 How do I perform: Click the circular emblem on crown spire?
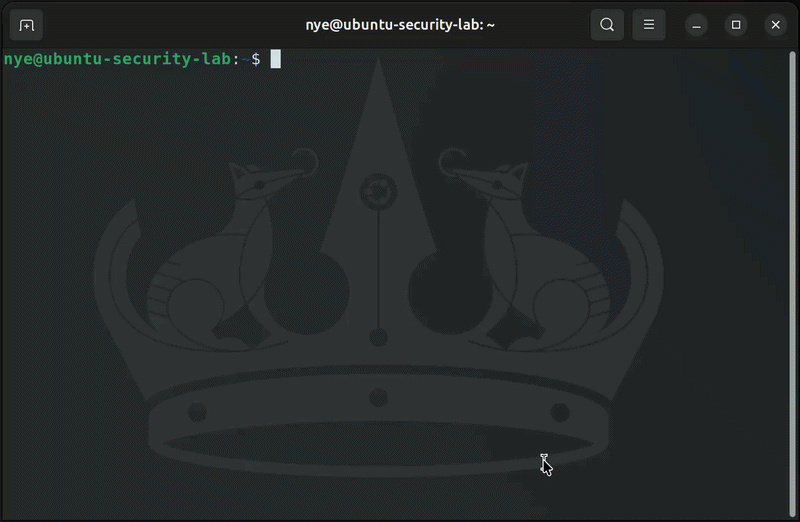[x=378, y=192]
